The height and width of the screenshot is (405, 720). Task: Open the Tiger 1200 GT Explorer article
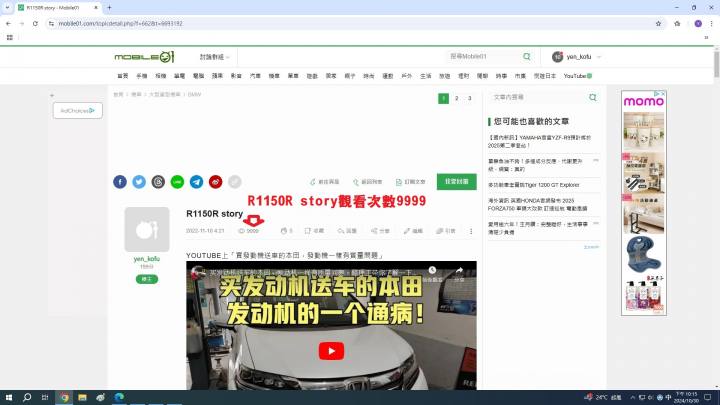[x=533, y=185]
